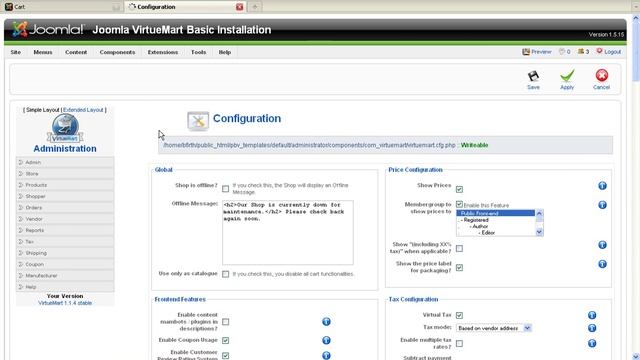The height and width of the screenshot is (360, 640).
Task: Open a new browser tab
Action: tap(255, 7)
